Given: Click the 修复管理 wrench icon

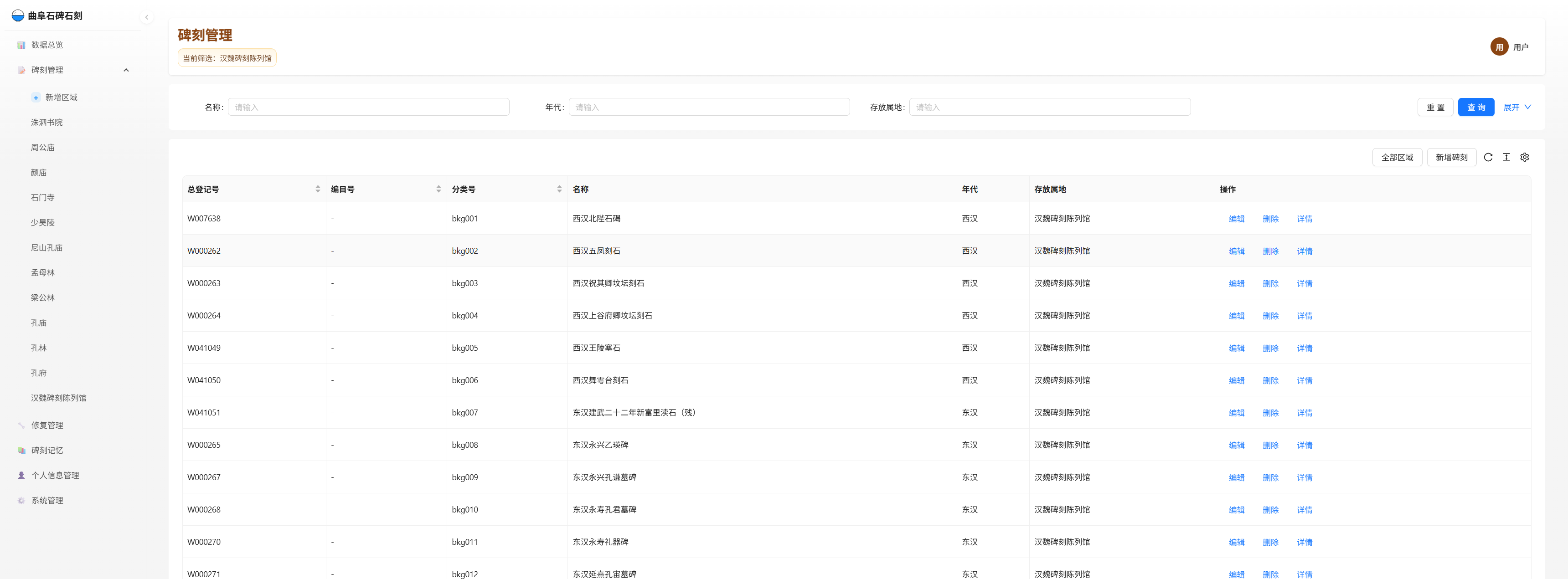Looking at the screenshot, I should click(x=21, y=426).
